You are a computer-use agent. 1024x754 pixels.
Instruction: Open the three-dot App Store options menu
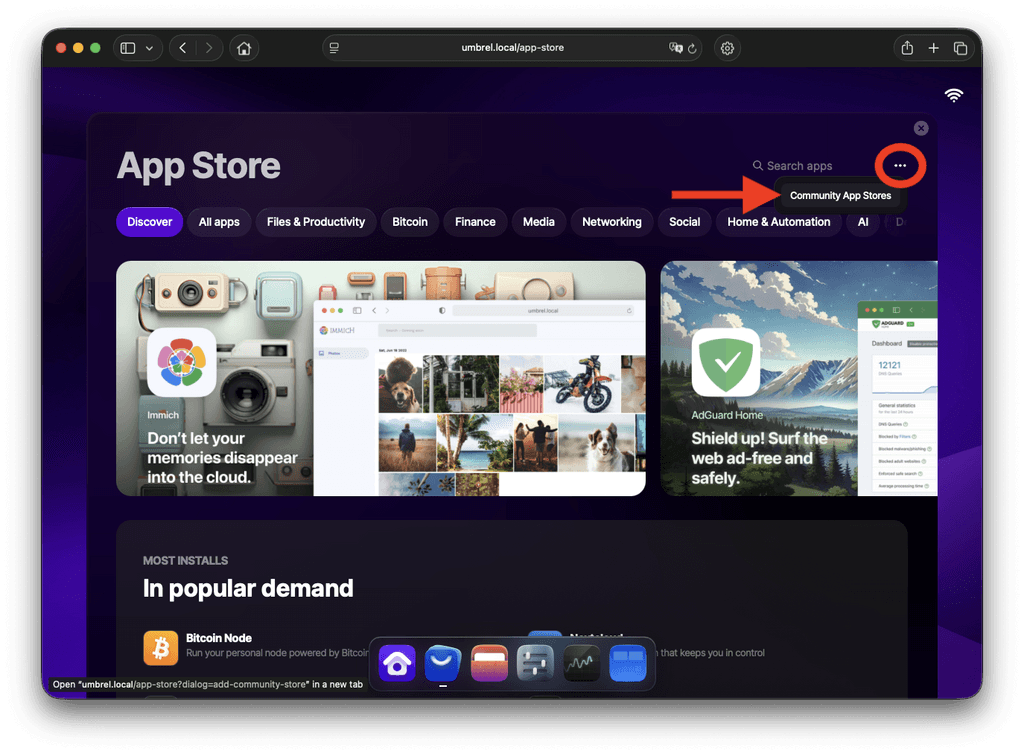tap(899, 165)
